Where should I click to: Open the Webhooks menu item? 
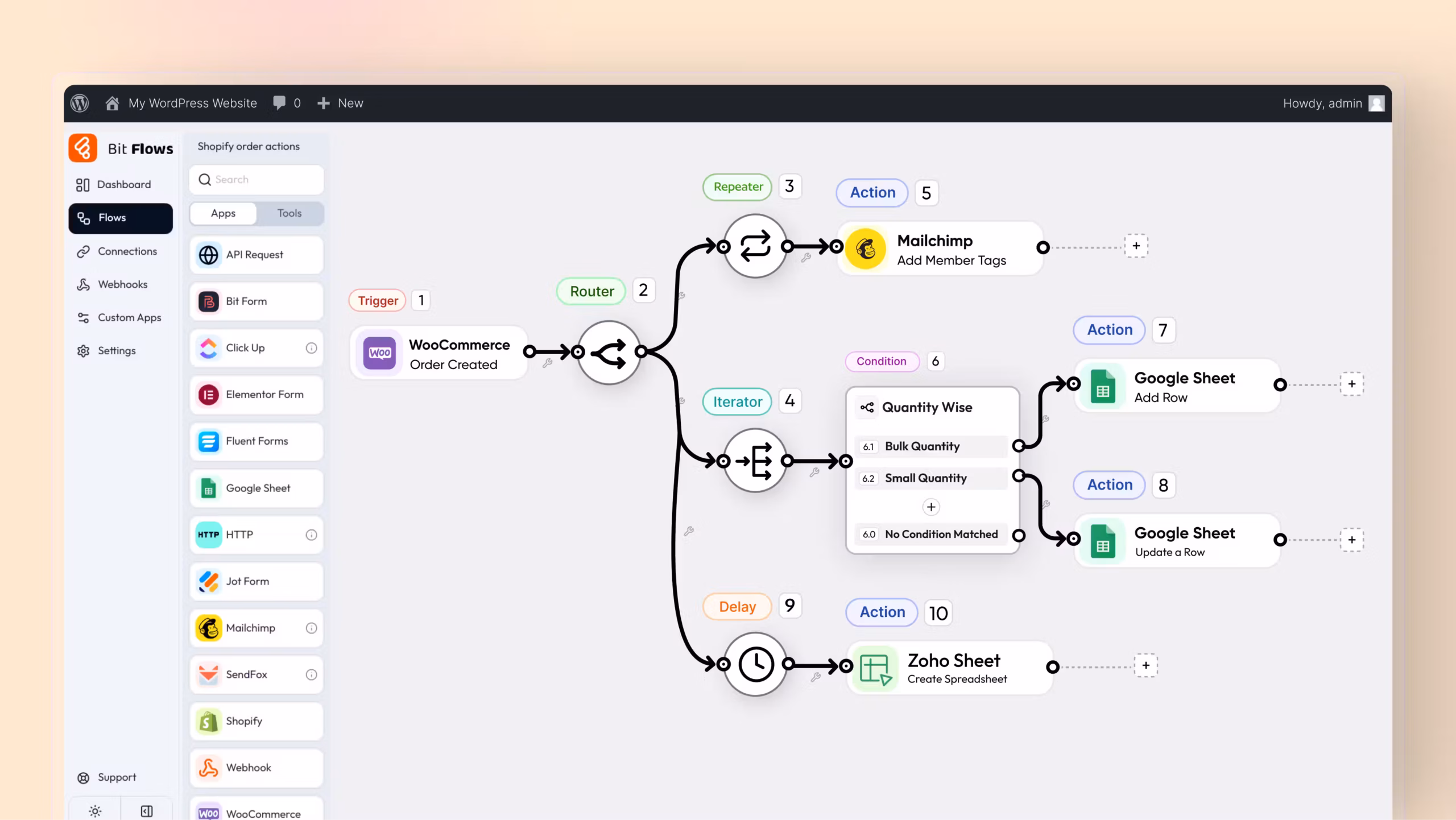pyautogui.click(x=121, y=284)
